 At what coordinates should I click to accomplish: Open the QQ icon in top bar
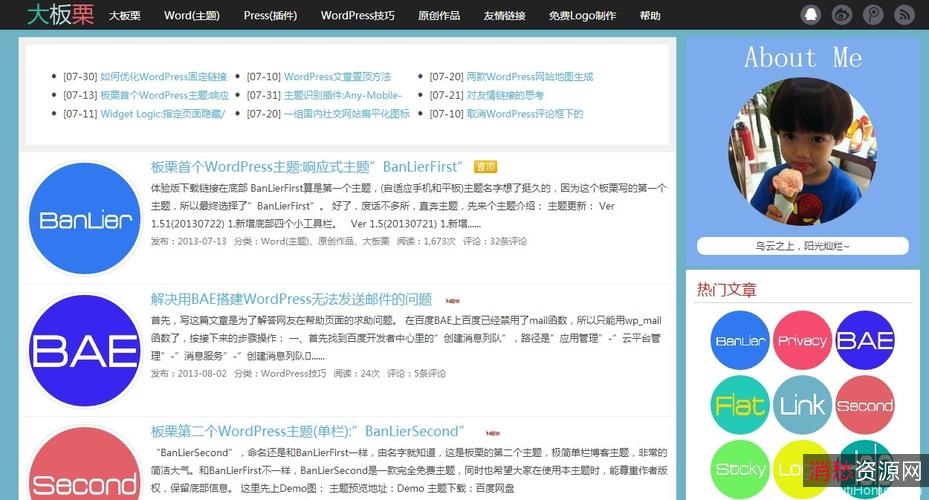[811, 15]
